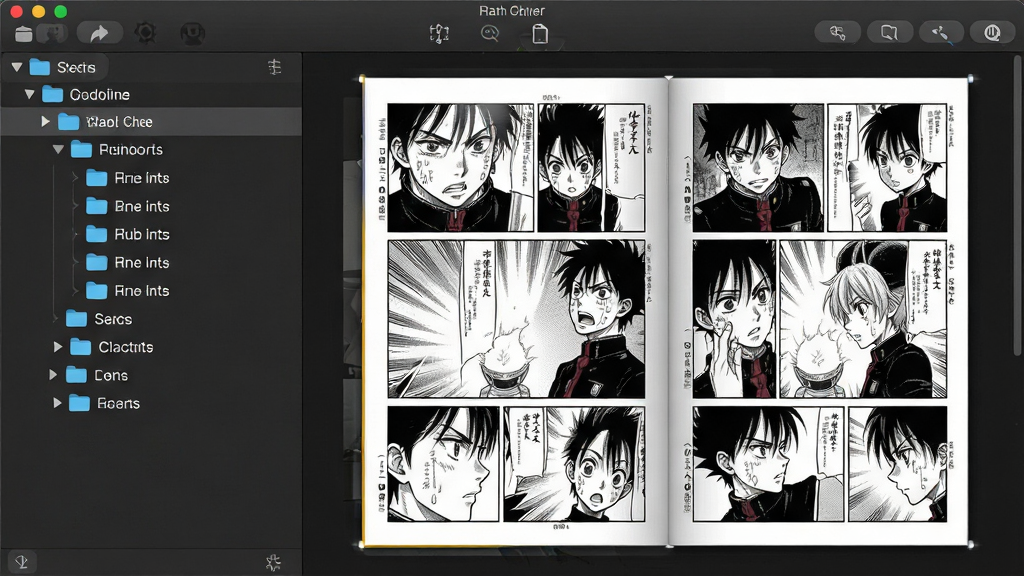The width and height of the screenshot is (1024, 576).
Task: Collapse the Stects folder with its triangle
Action: 17,67
